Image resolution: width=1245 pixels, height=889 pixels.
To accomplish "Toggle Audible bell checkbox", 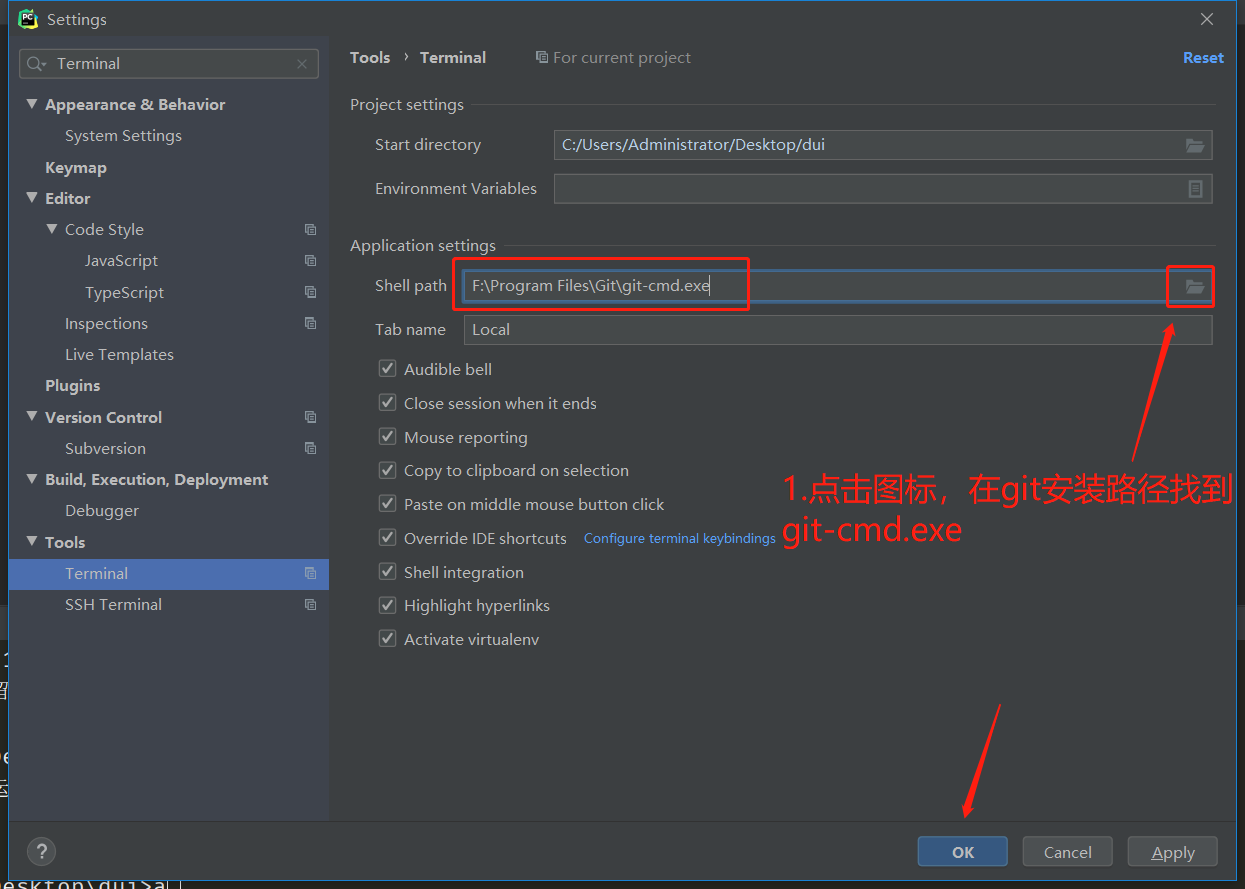I will click(x=388, y=369).
